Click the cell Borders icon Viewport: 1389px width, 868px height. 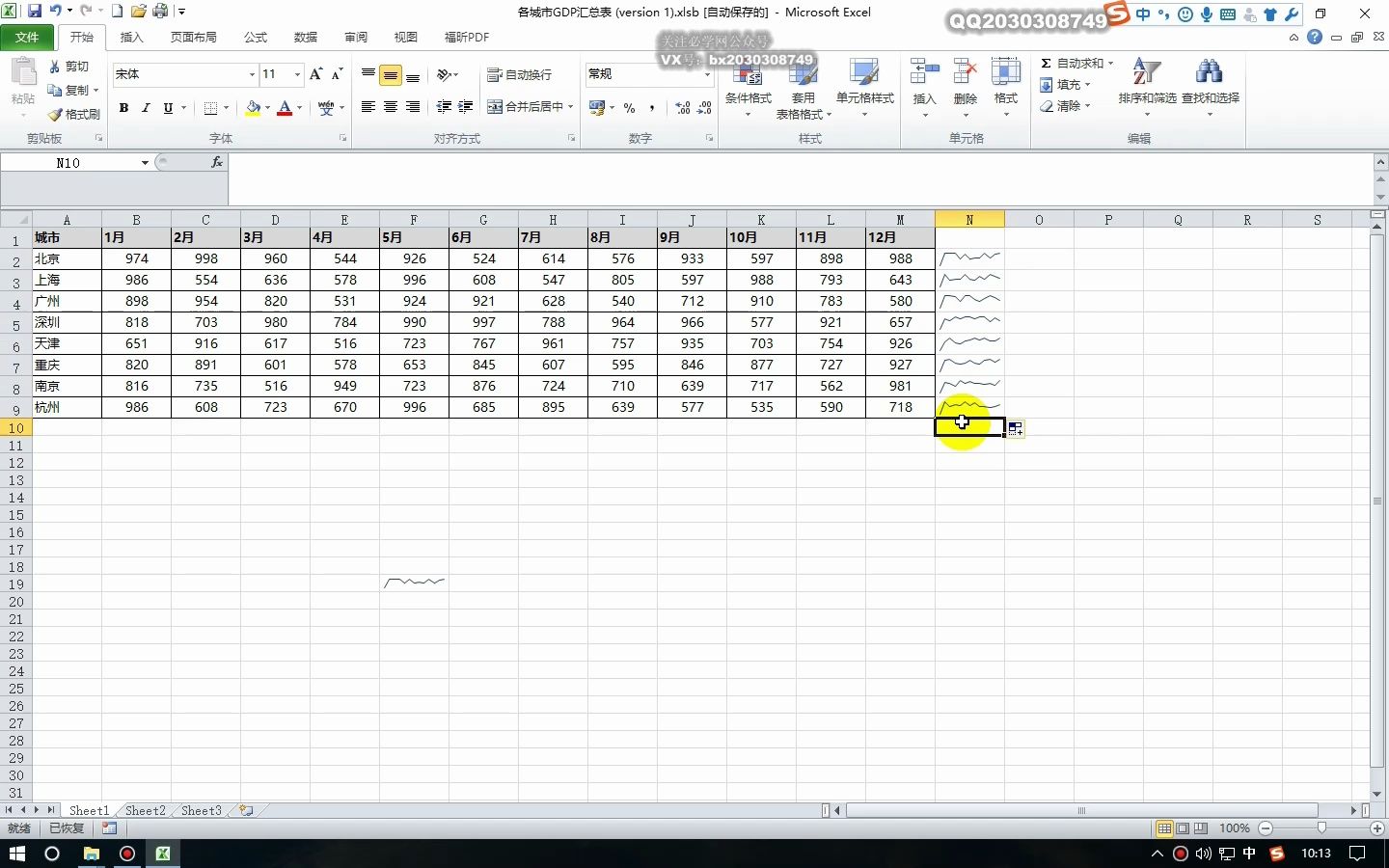click(210, 108)
